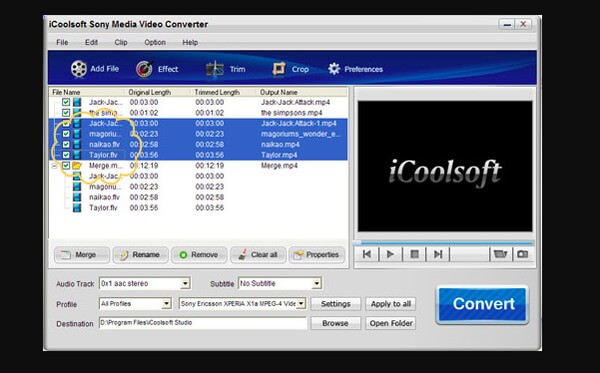
Task: Select output name 'the simpsons.mp4'
Action: coord(292,113)
